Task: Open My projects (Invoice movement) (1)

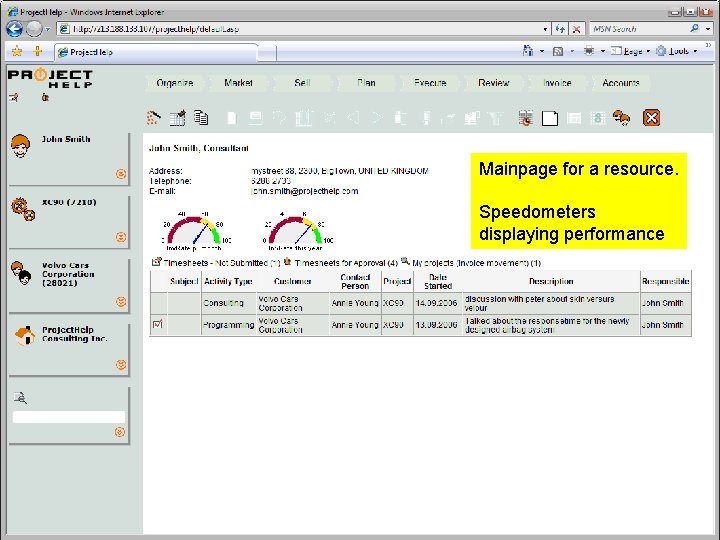Action: (x=476, y=263)
